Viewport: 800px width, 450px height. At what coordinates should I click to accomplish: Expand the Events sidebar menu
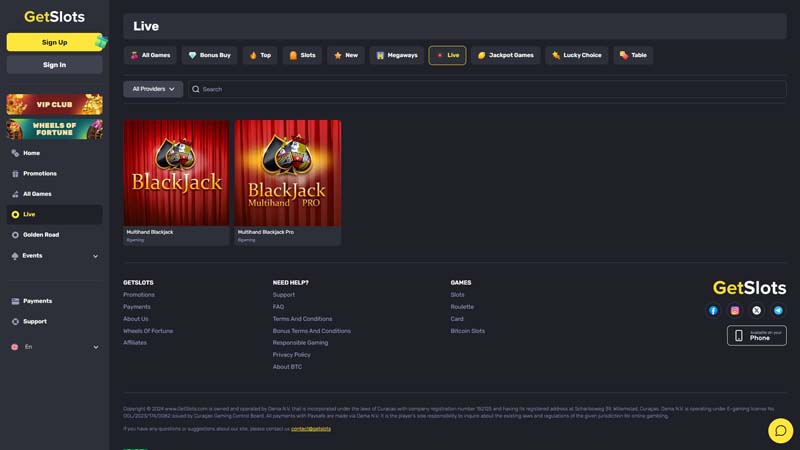tap(55, 256)
